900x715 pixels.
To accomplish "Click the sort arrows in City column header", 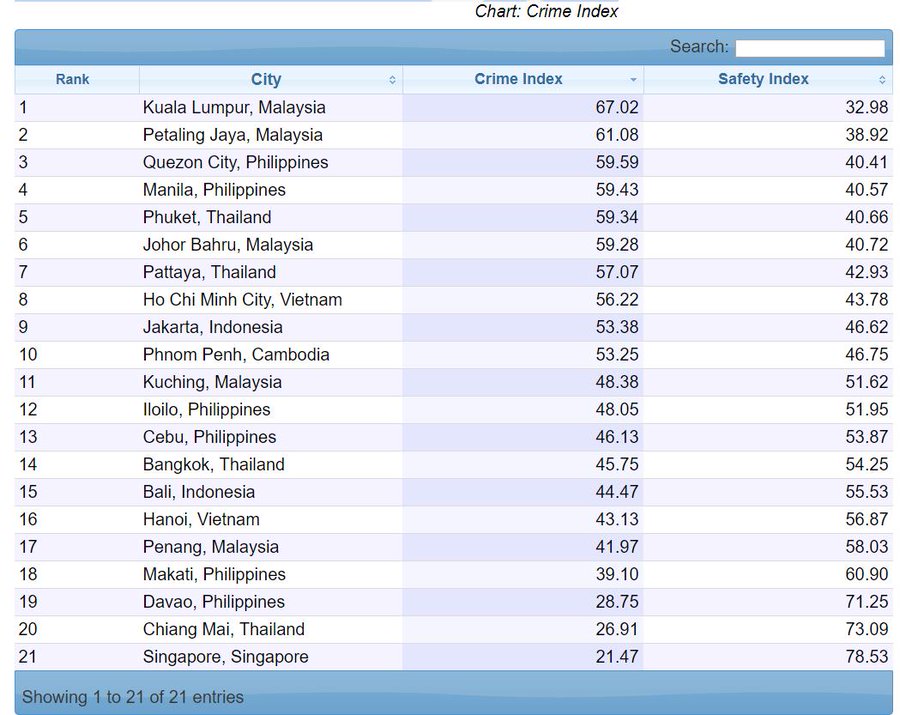I will pos(392,80).
